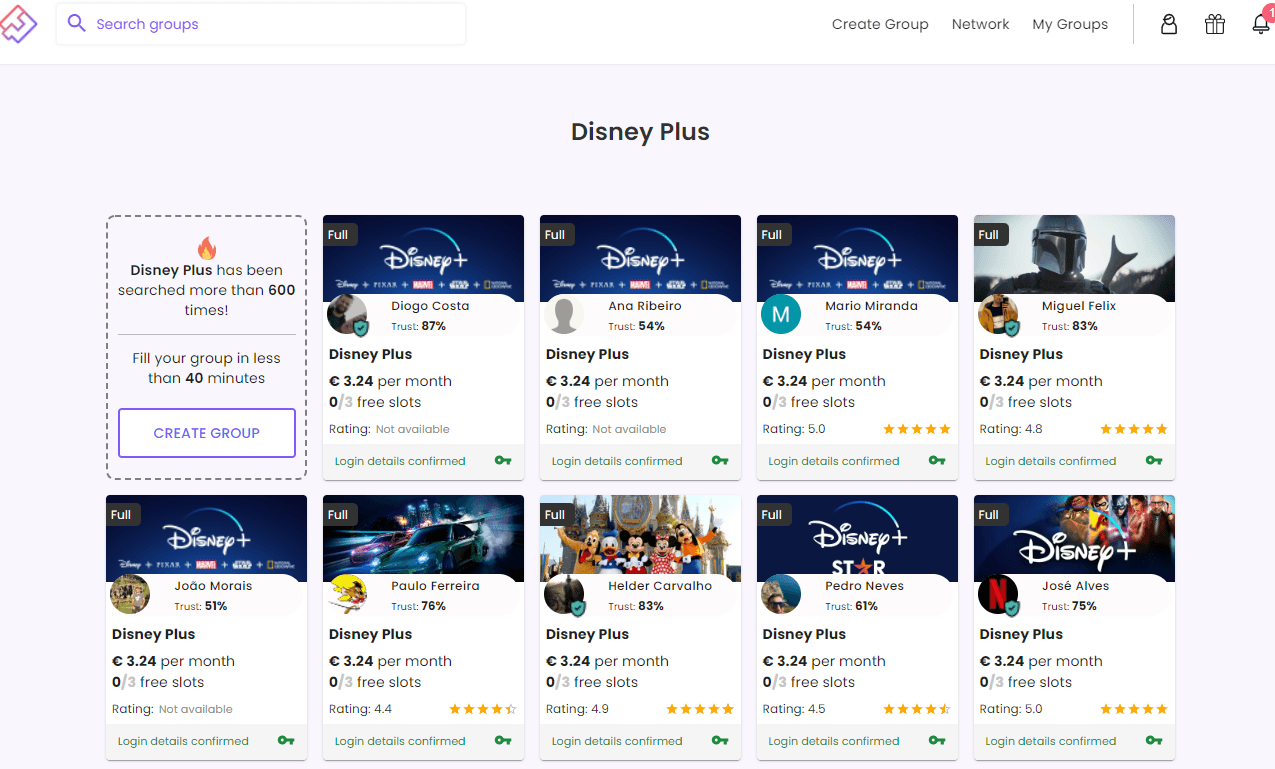Open Mario Miranda's Disney Plus banner image

tap(857, 258)
